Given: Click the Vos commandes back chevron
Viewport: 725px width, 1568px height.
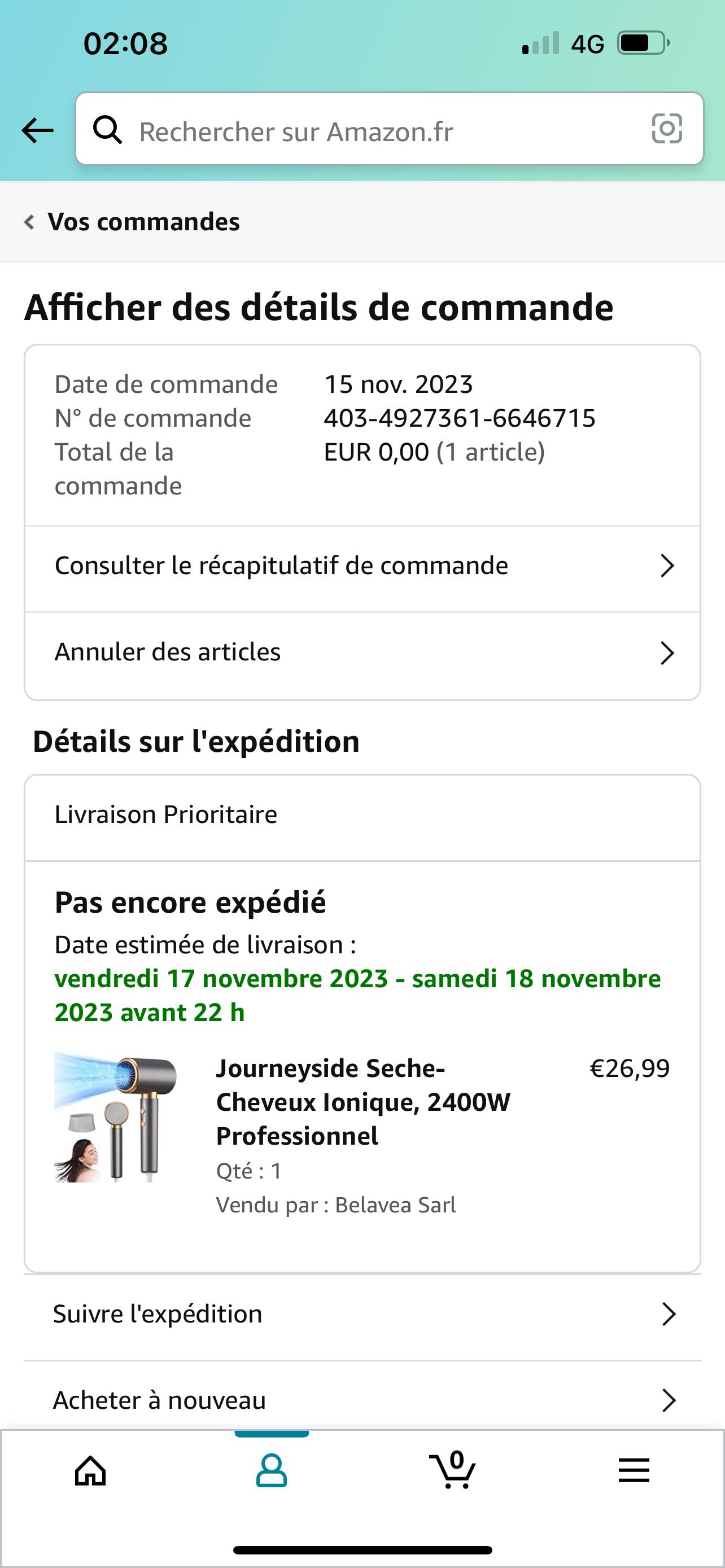Looking at the screenshot, I should click(29, 222).
